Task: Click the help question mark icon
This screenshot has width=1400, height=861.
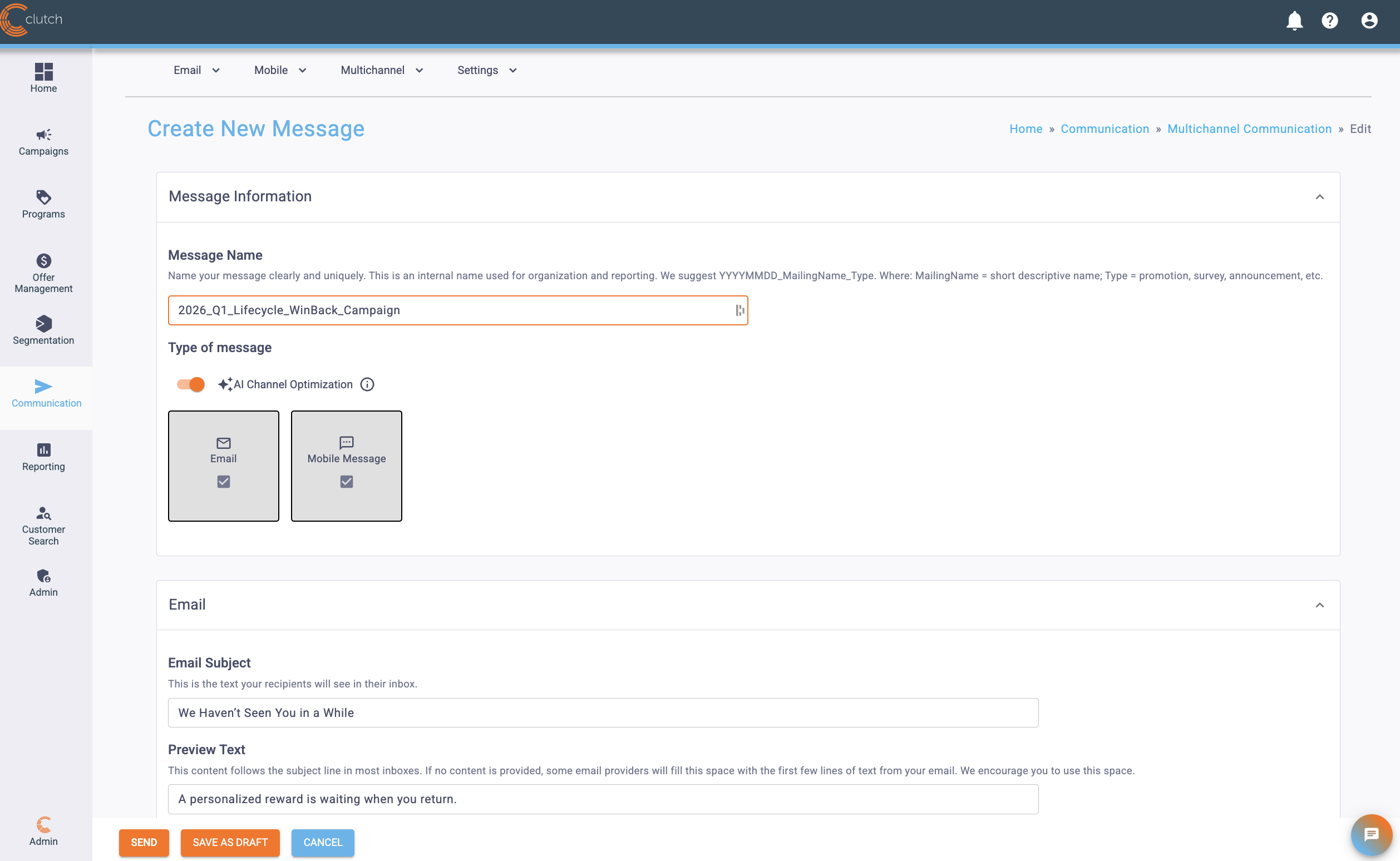Action: (1329, 21)
